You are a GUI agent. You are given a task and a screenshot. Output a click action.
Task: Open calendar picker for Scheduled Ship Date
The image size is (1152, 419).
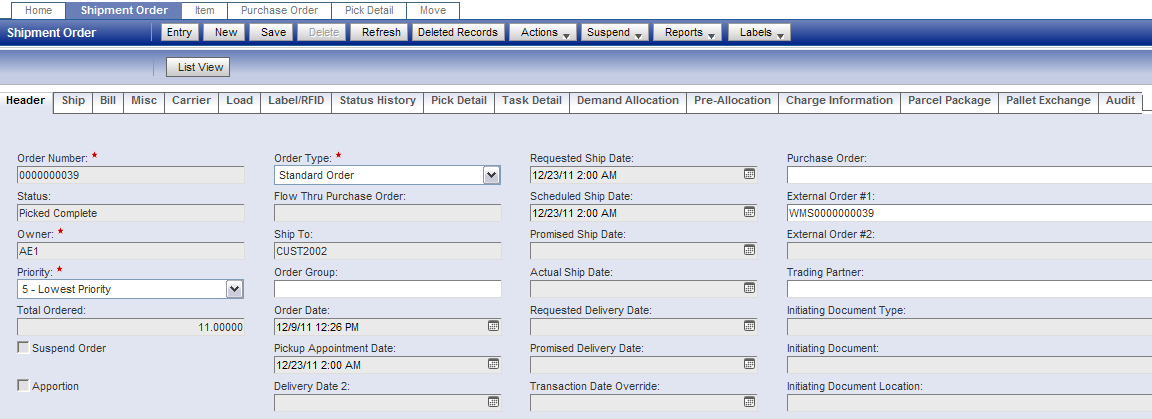click(x=749, y=212)
